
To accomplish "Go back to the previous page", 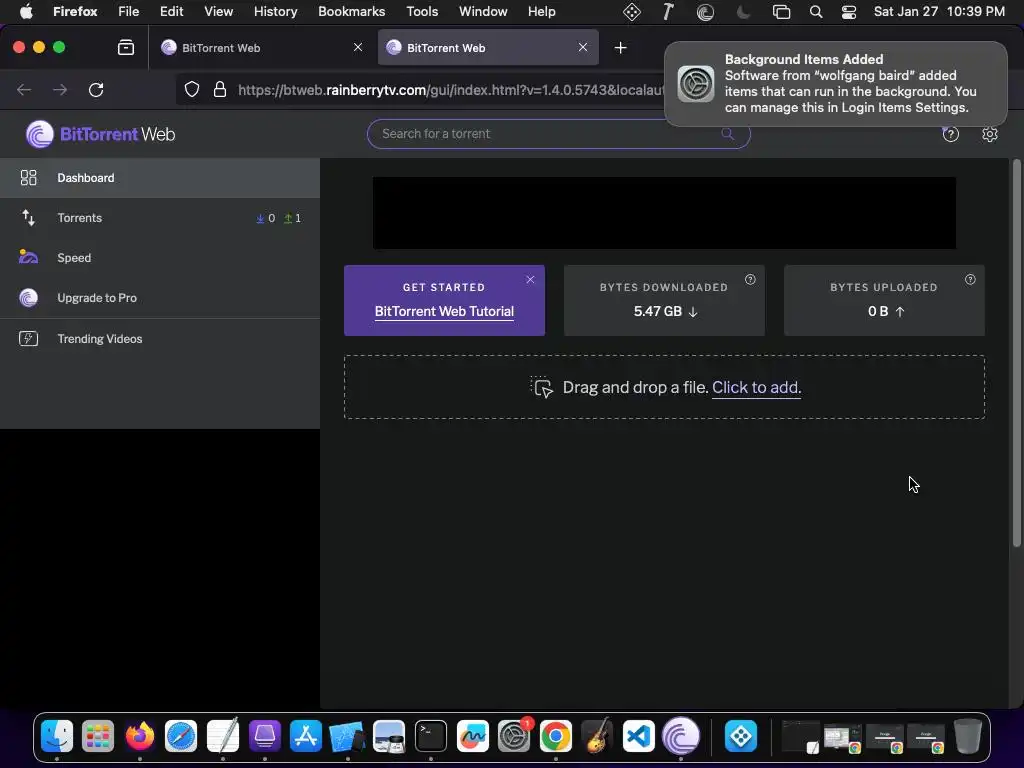I will [24, 90].
